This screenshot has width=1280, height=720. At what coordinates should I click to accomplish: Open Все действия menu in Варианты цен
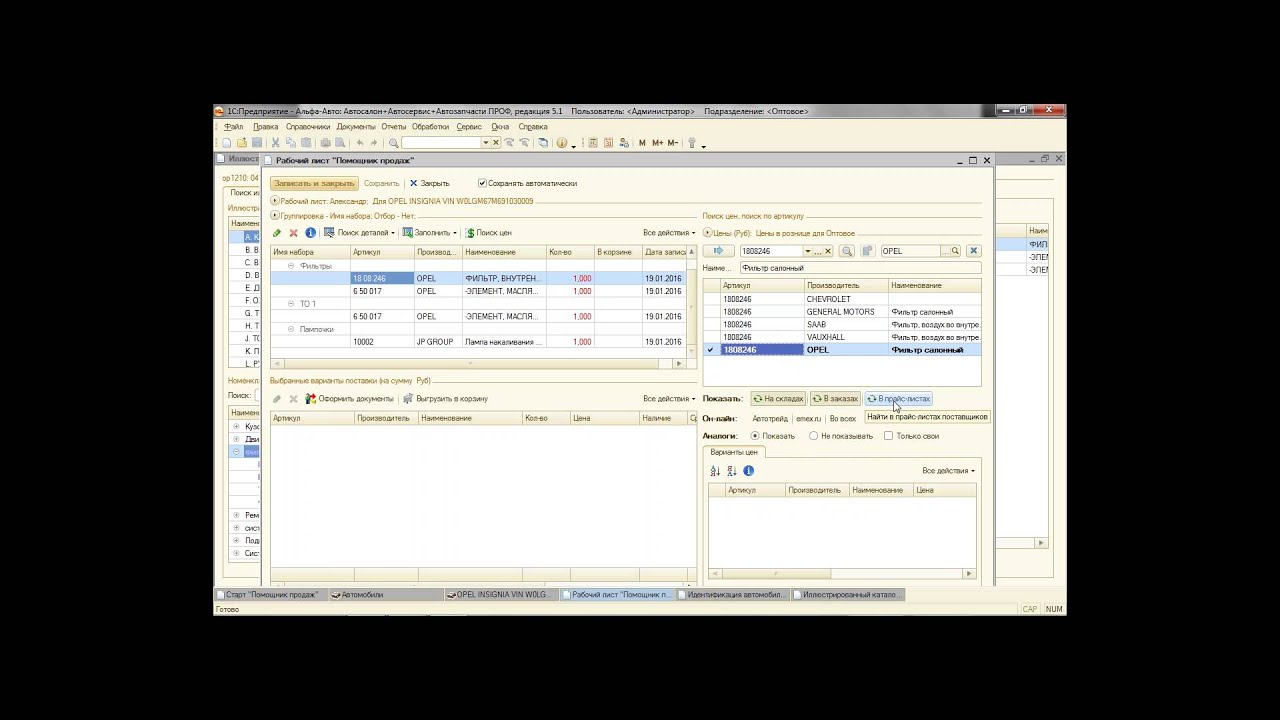click(x=948, y=471)
